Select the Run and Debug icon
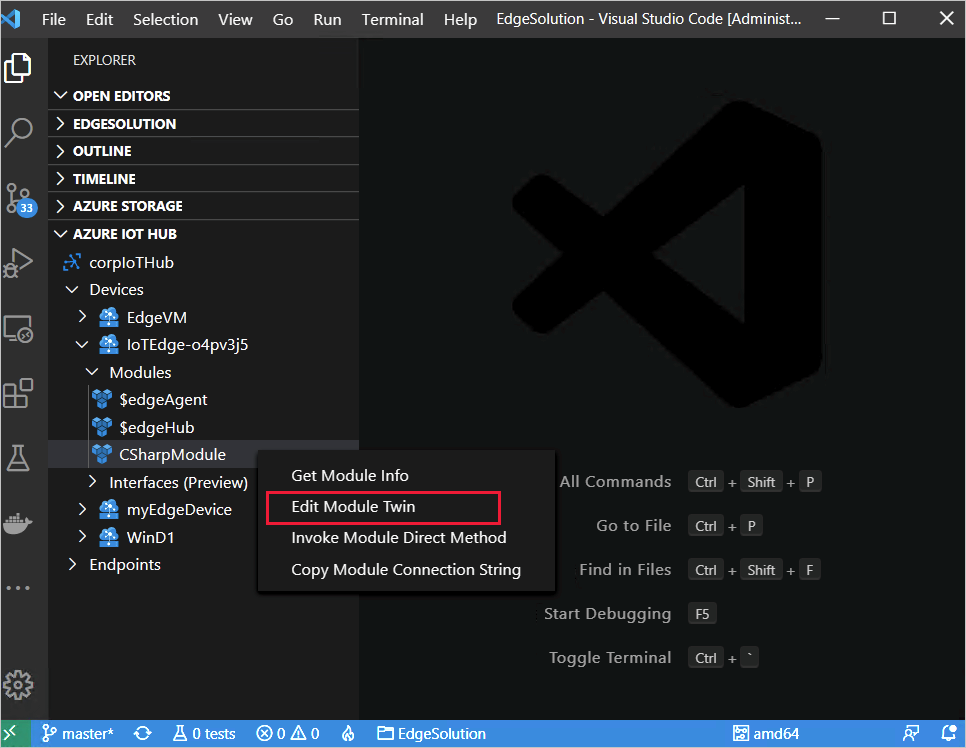Viewport: 966px width, 748px height. pyautogui.click(x=20, y=263)
